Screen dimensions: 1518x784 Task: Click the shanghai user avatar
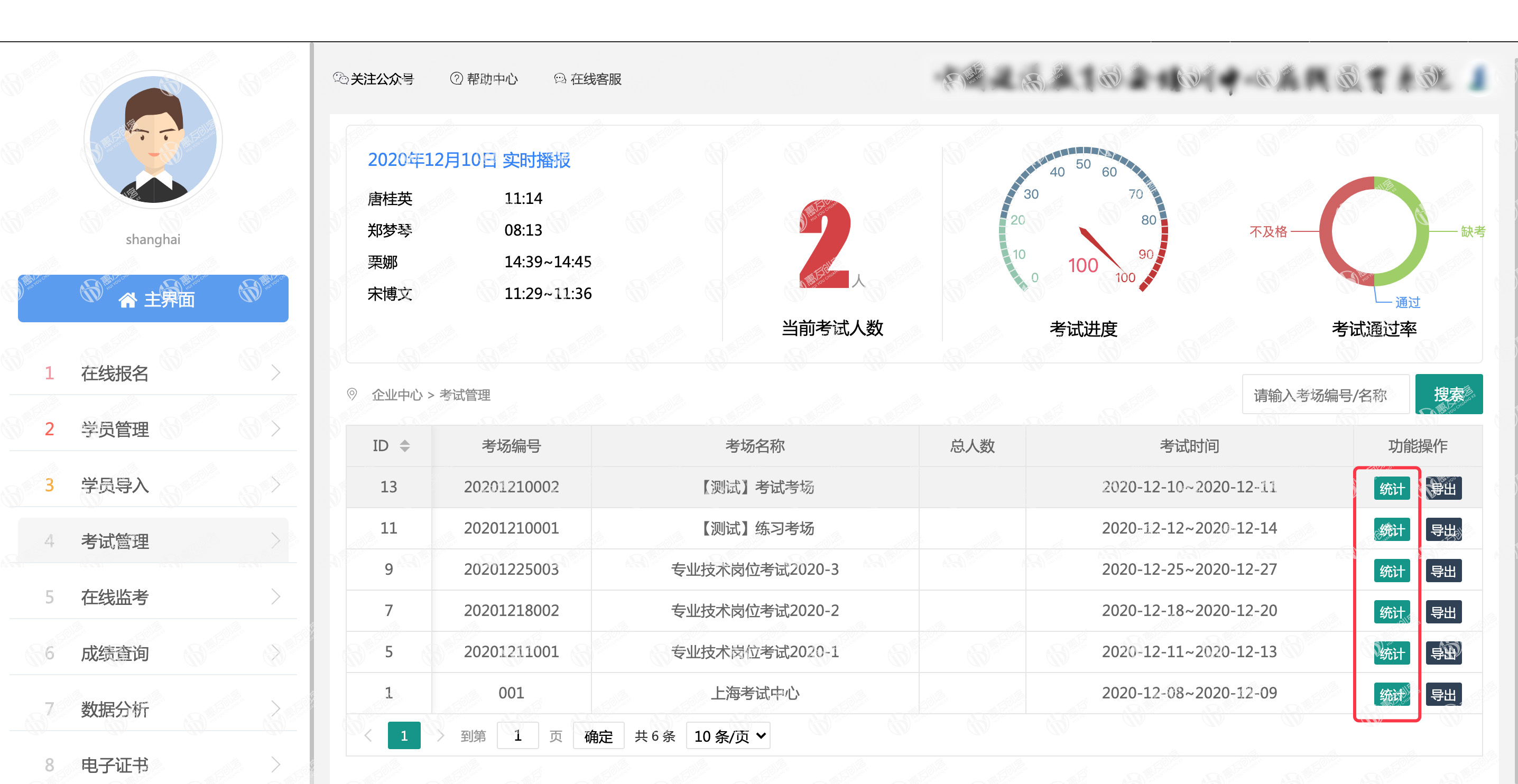153,139
